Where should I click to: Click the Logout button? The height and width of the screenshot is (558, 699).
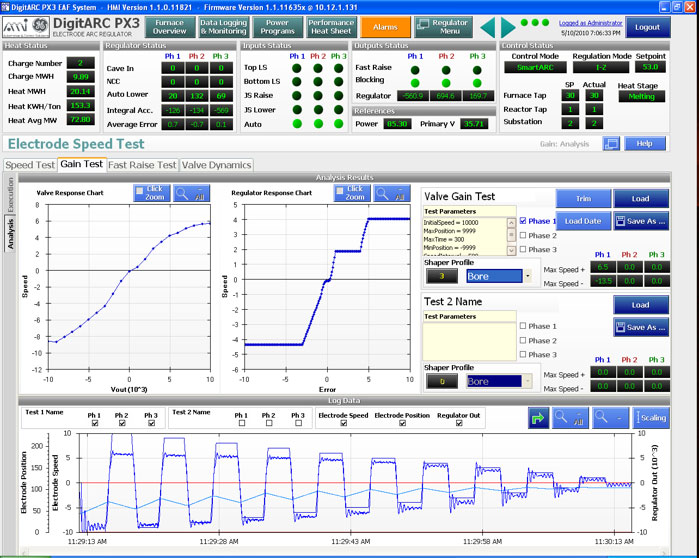648,27
